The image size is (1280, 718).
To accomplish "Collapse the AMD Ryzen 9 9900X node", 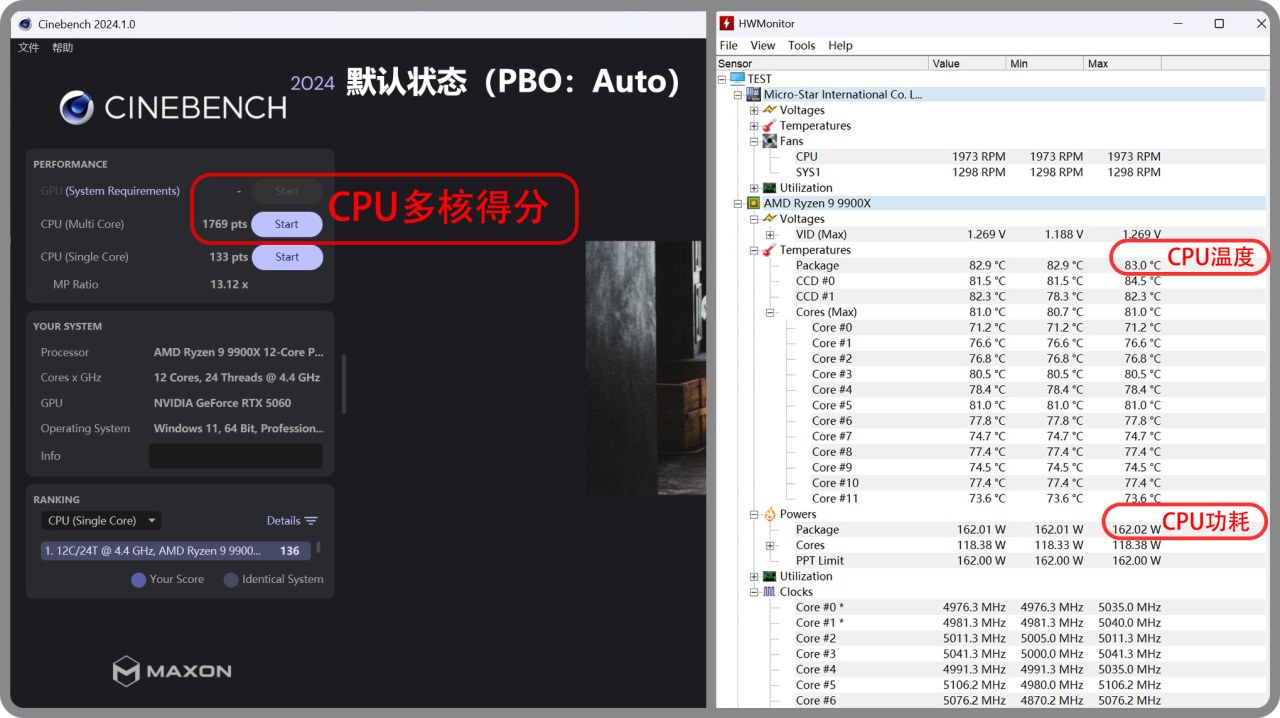I will point(738,203).
